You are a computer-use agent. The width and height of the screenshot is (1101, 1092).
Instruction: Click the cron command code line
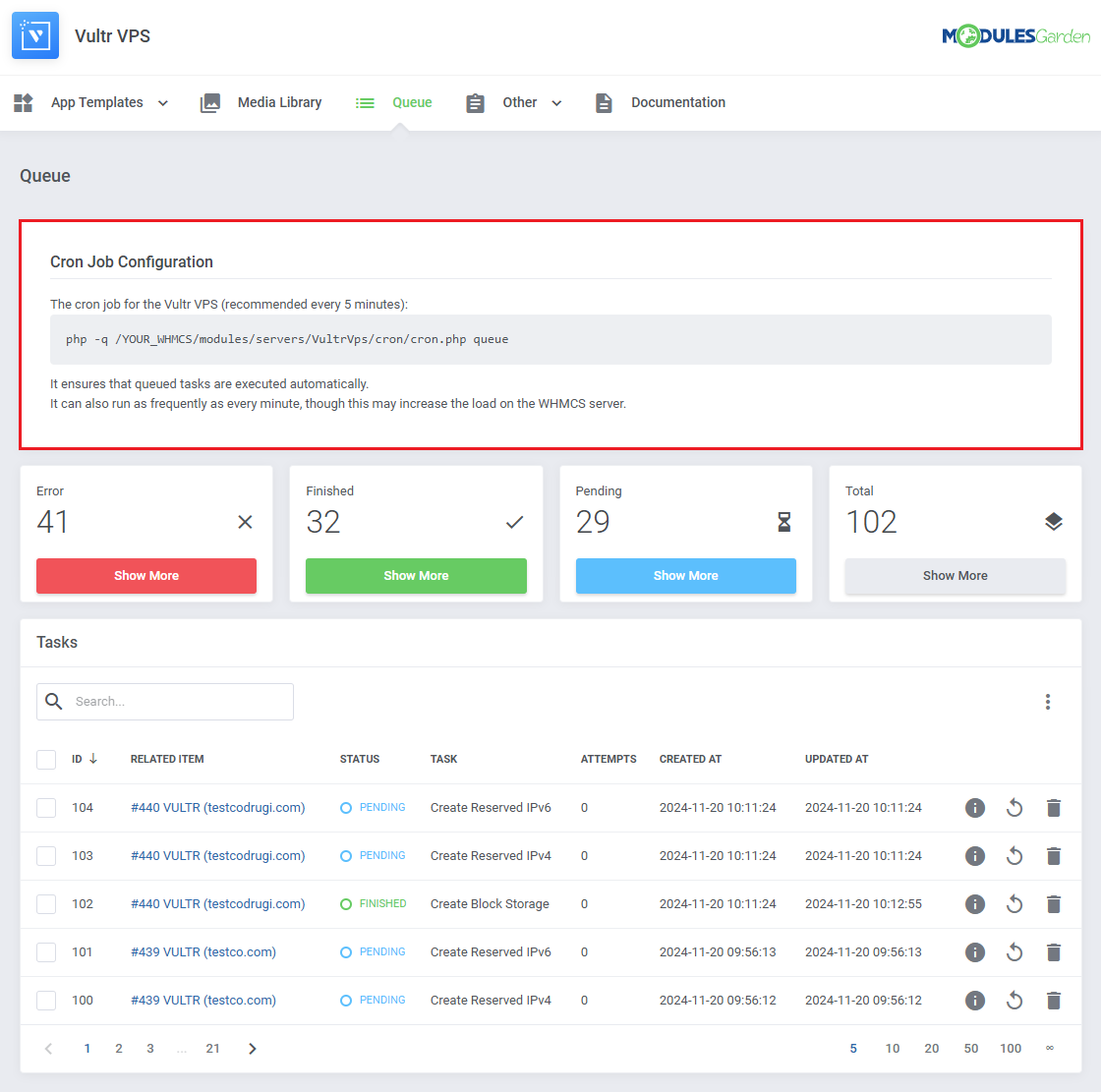pos(550,339)
